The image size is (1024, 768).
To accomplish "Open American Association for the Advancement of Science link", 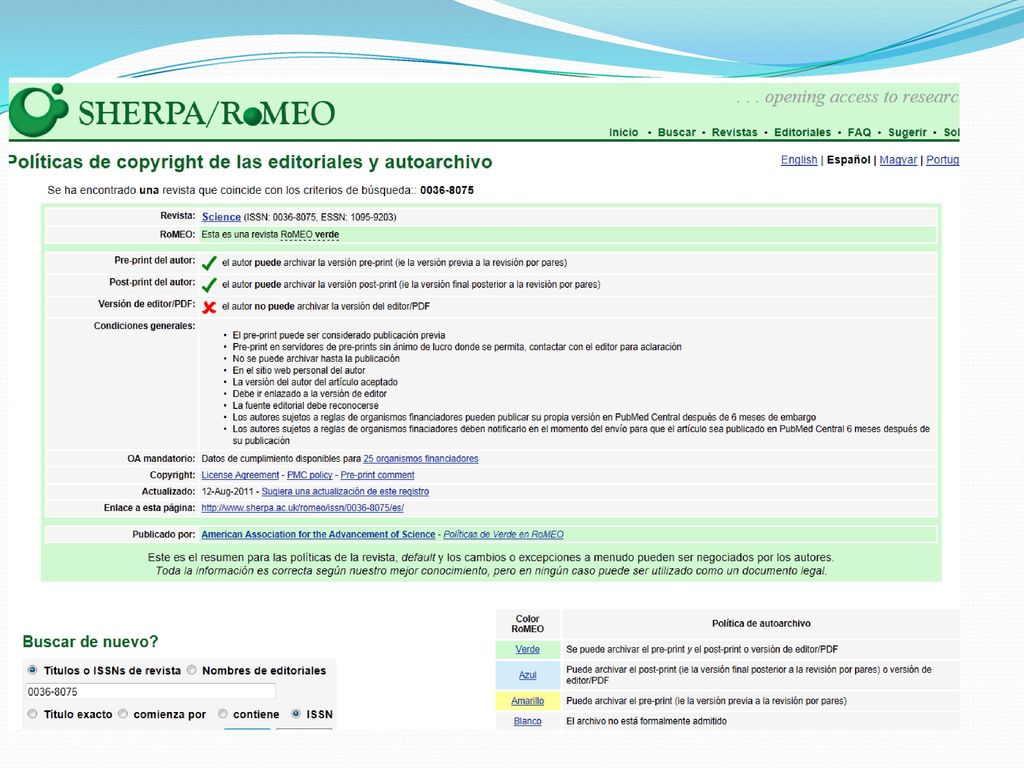I will pos(318,535).
